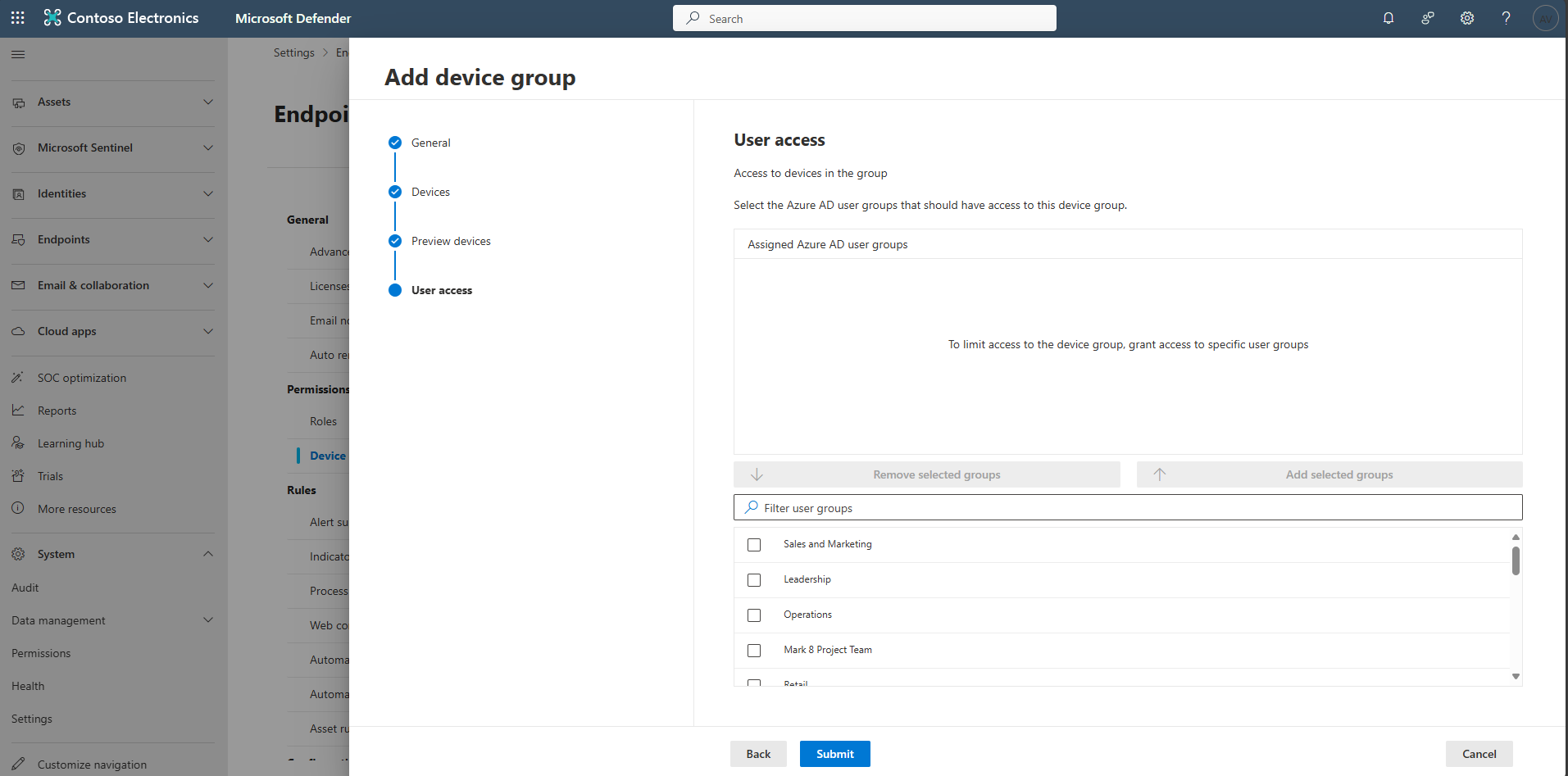The width and height of the screenshot is (1568, 776).
Task: Open Roles under Permissions in settings list
Action: (323, 421)
